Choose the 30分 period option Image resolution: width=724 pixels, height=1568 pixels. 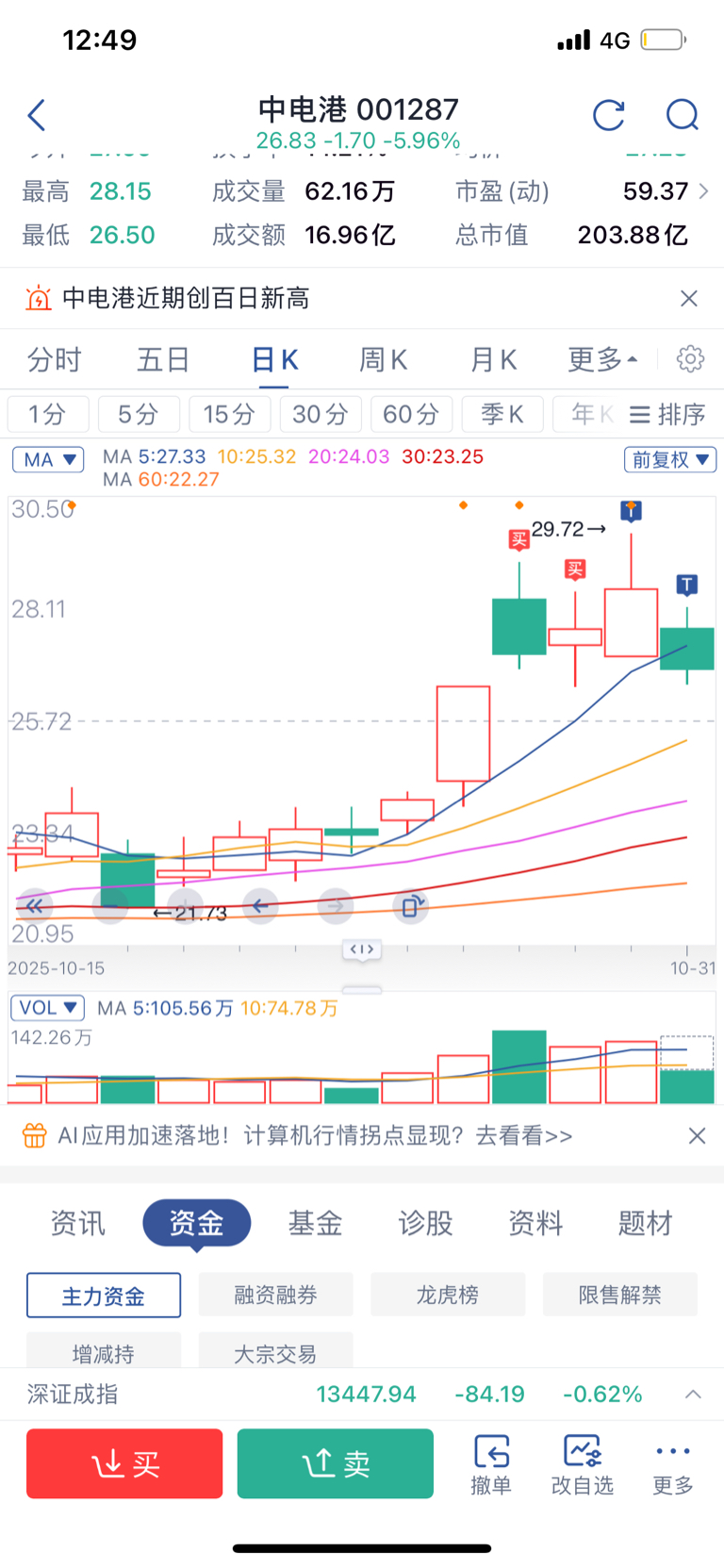pos(321,414)
